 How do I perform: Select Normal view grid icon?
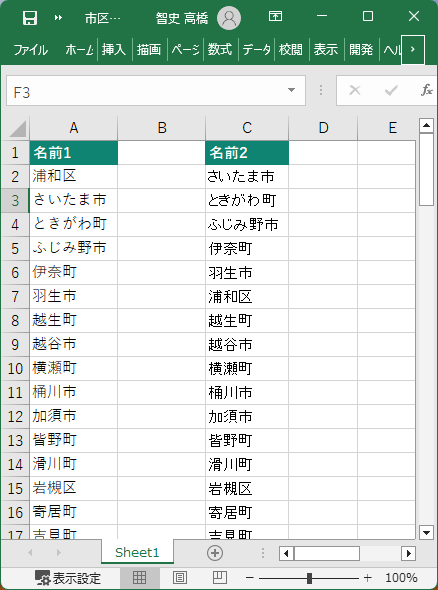pyautogui.click(x=140, y=578)
